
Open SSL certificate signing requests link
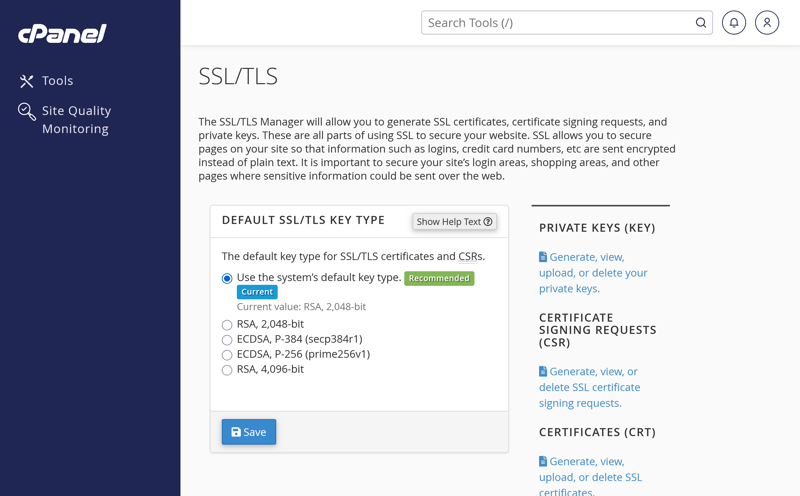[589, 387]
